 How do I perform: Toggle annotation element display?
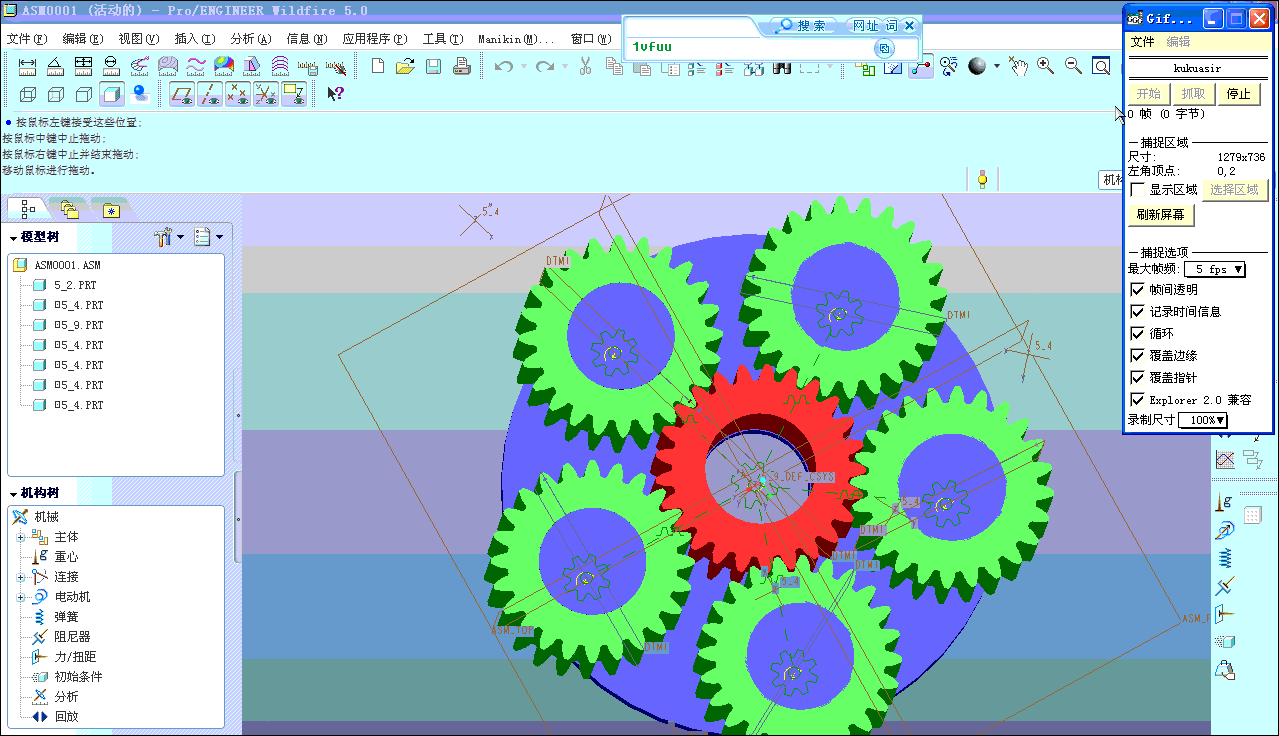tap(293, 94)
